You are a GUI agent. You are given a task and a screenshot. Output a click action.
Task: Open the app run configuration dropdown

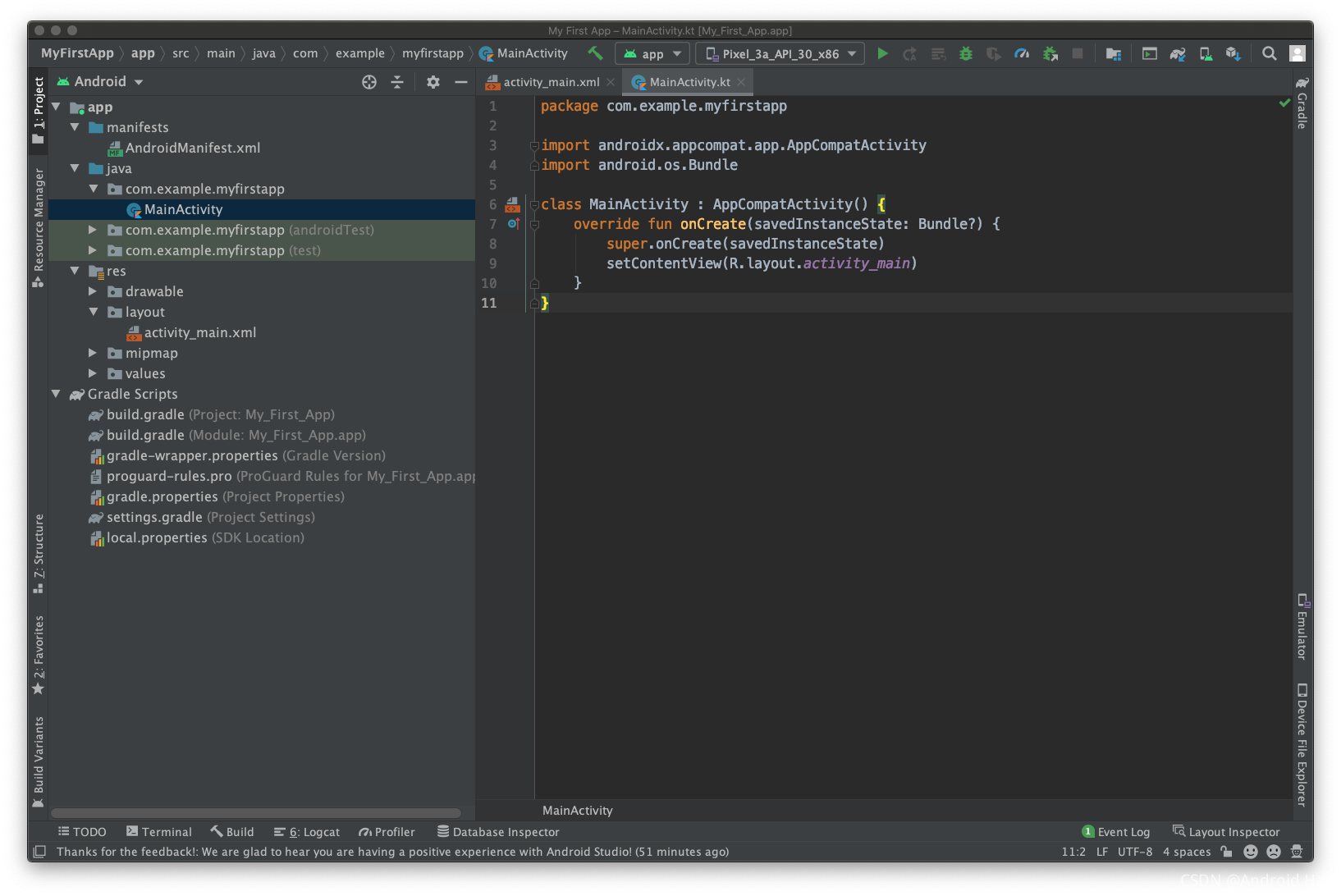[x=652, y=53]
